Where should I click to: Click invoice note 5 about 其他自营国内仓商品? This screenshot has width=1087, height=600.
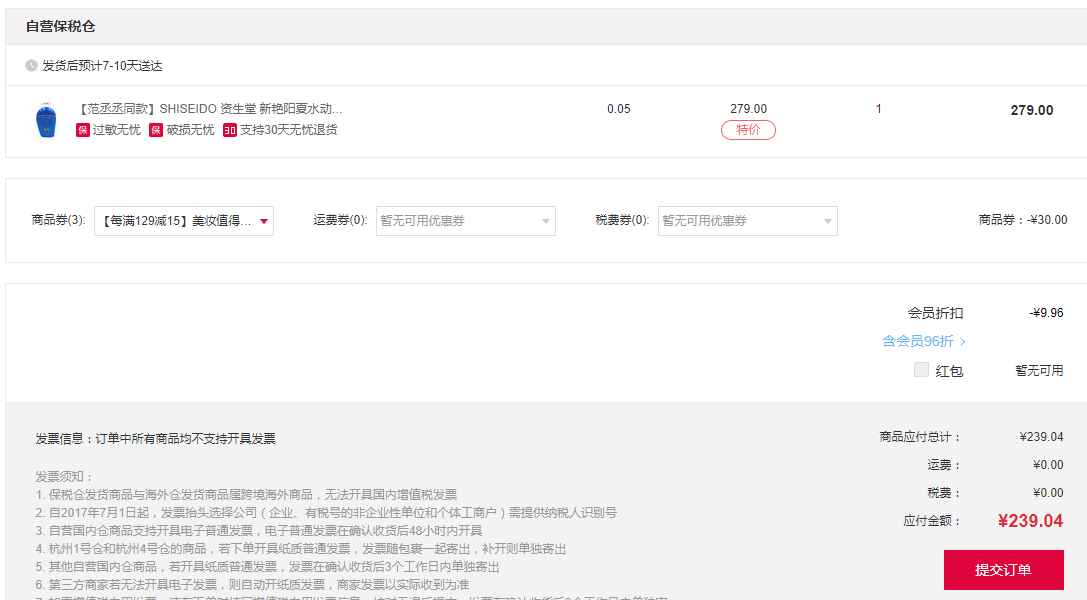(x=268, y=567)
